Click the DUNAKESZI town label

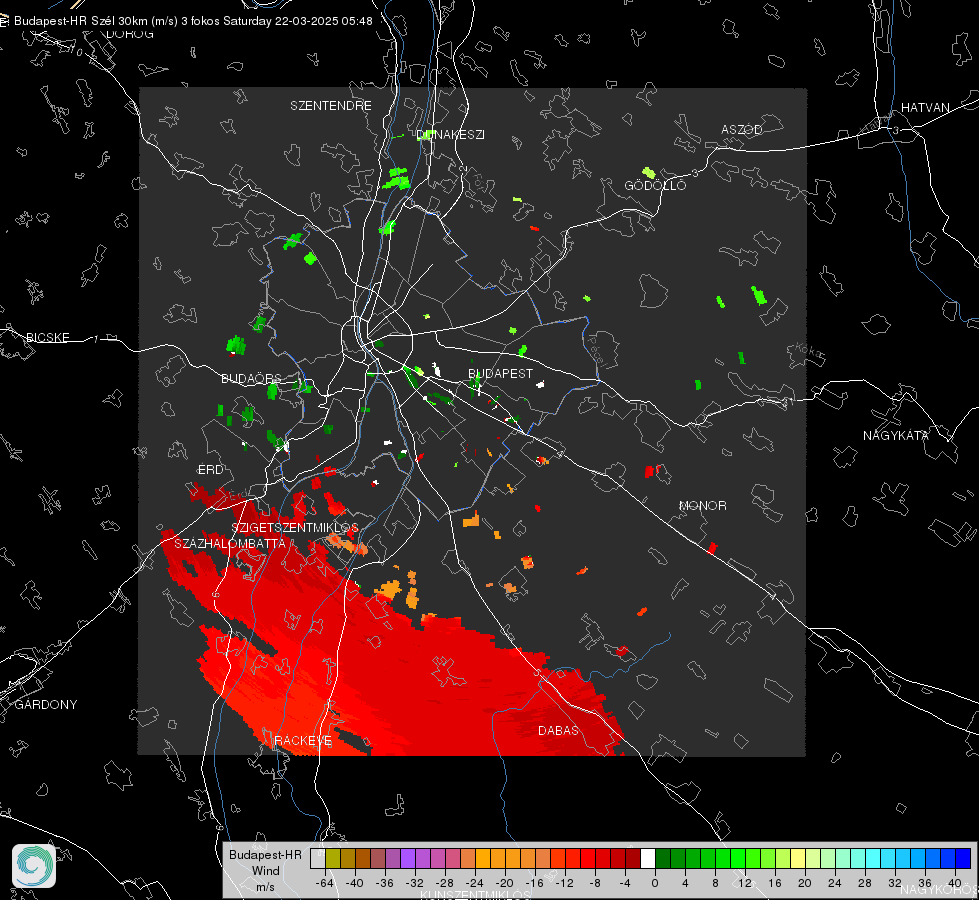tap(450, 134)
